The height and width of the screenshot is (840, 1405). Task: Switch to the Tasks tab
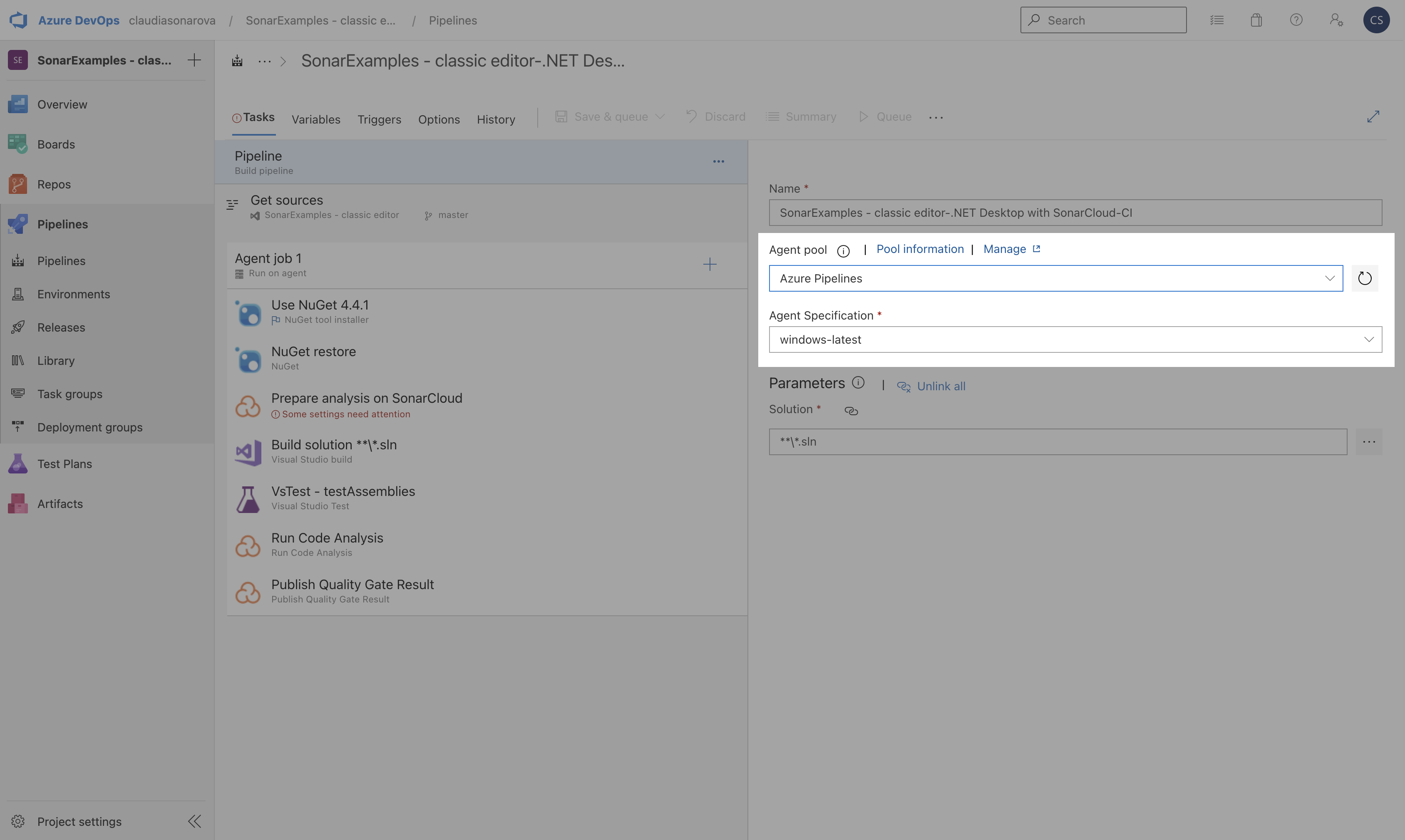tap(253, 118)
